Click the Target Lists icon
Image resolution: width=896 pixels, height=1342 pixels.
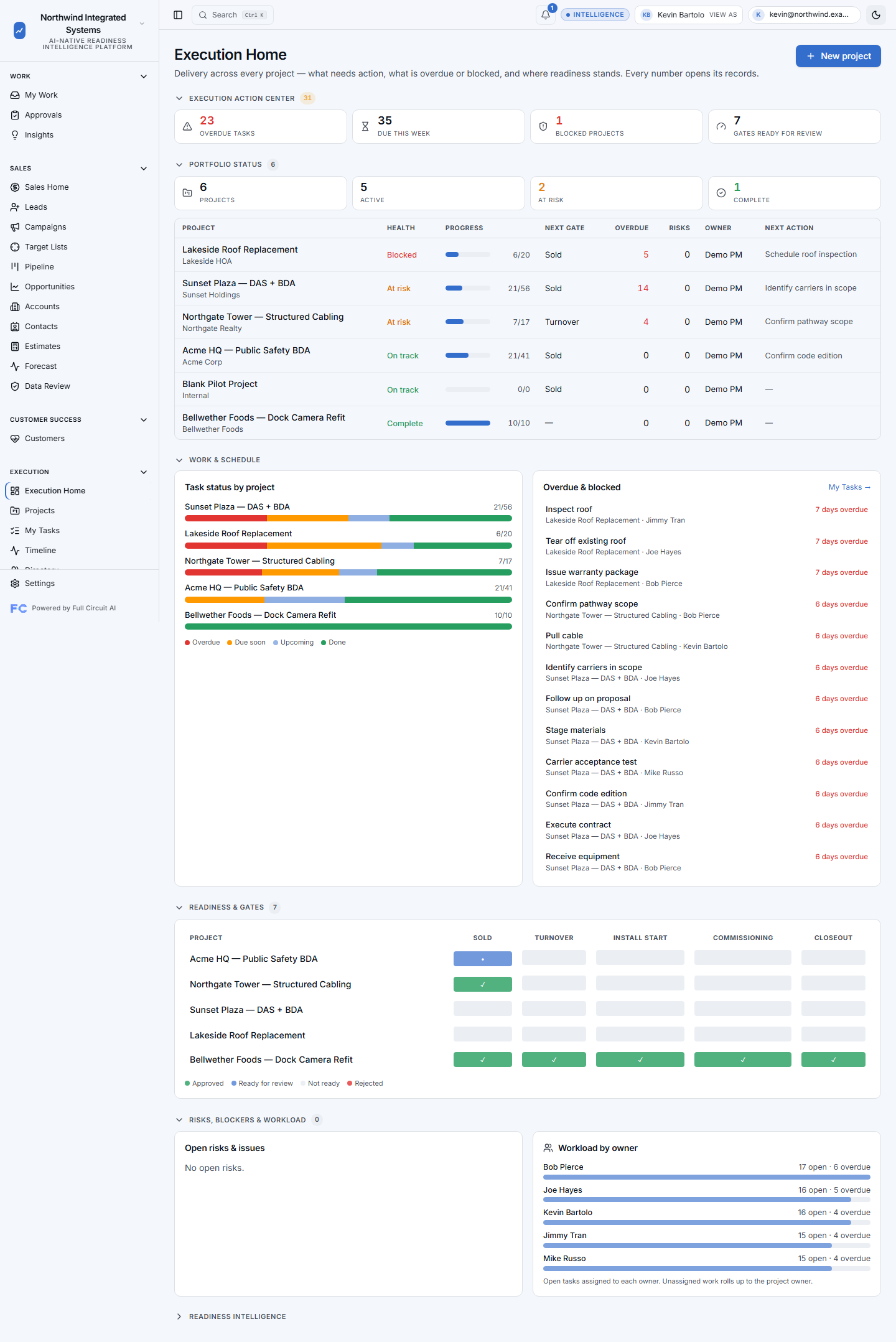point(15,247)
